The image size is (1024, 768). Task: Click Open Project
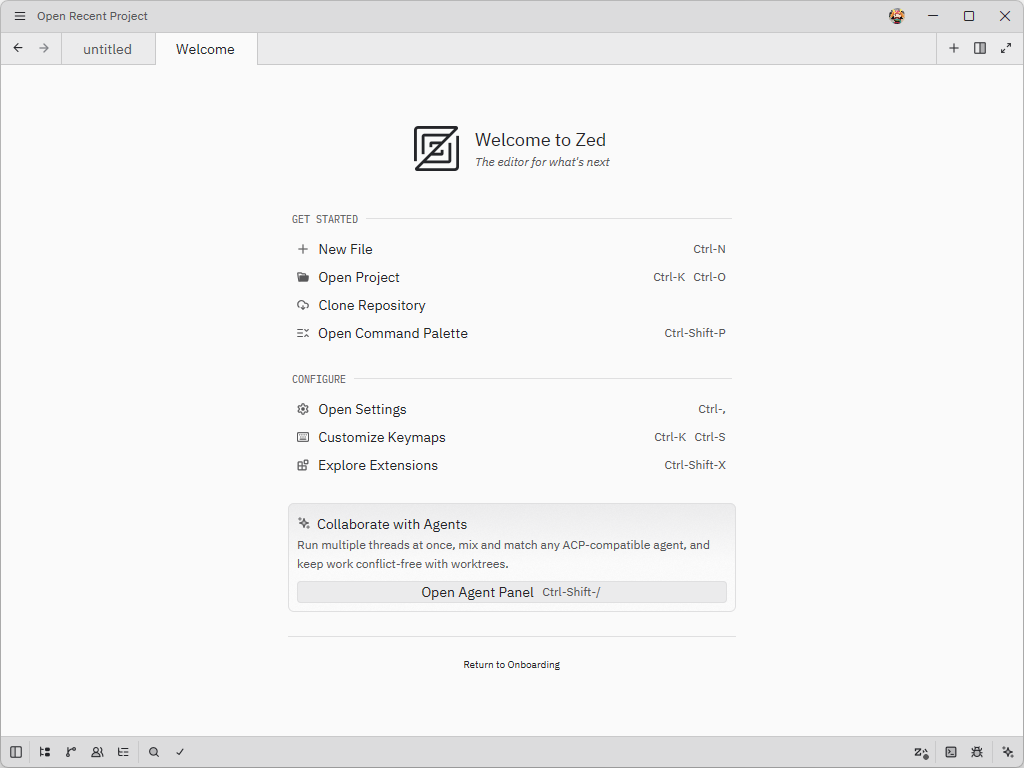point(511,278)
